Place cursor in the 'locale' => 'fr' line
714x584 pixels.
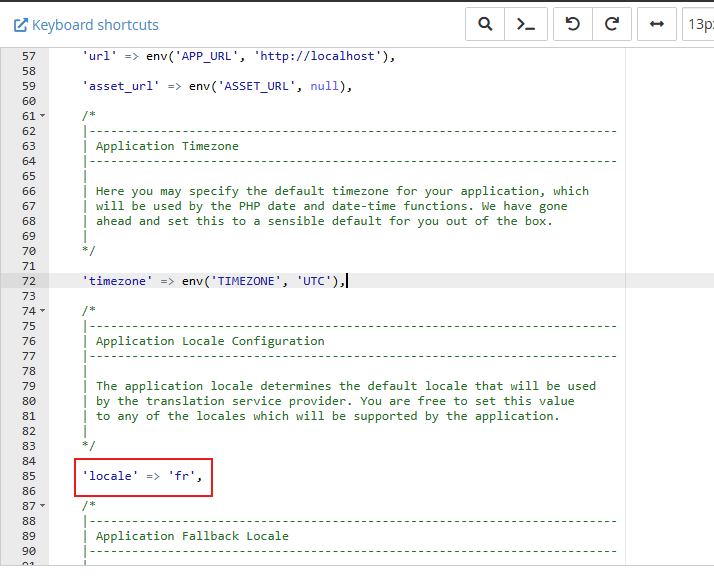[146, 476]
